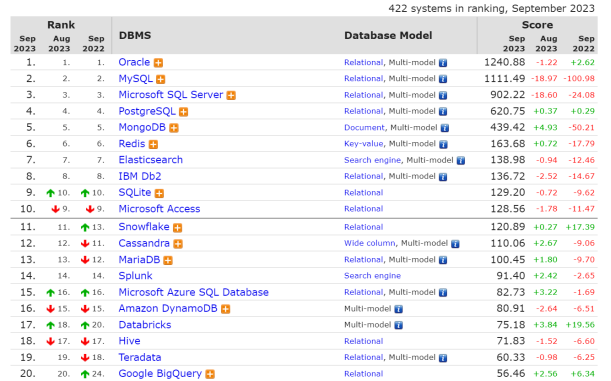Click the info icon in Microsoft SQL Server row
Screen dimensions: 611x381
[x=443, y=95]
